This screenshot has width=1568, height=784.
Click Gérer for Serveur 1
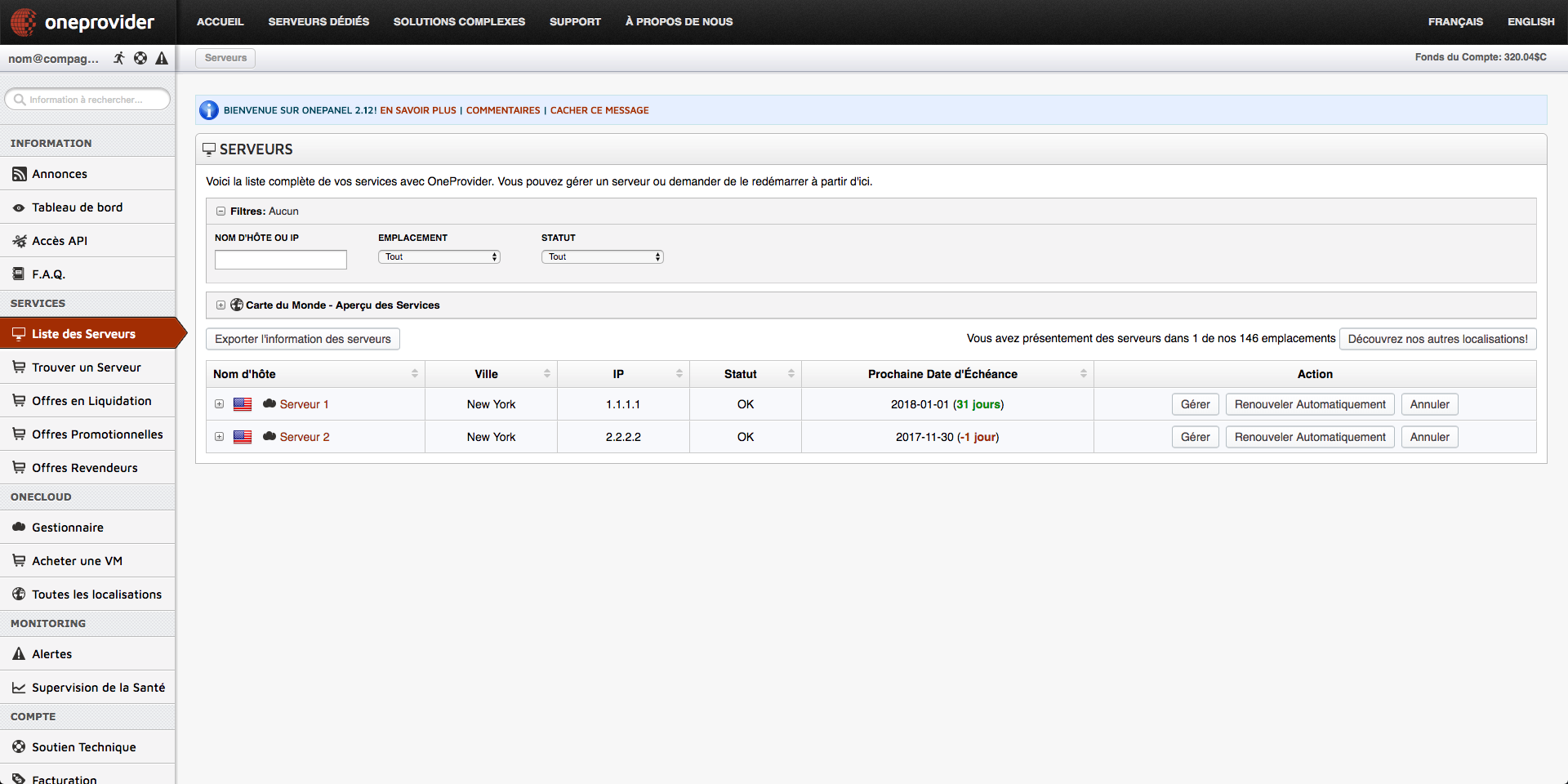1195,404
